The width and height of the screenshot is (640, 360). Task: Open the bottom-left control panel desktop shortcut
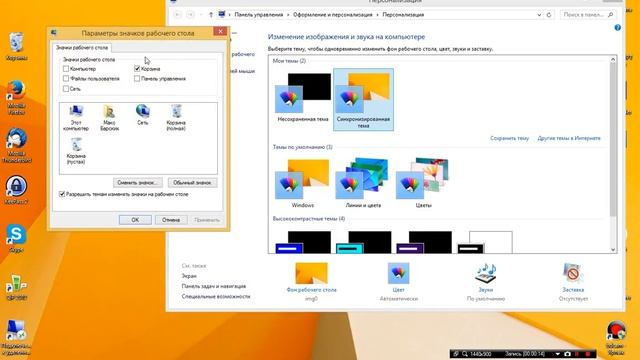click(x=16, y=338)
